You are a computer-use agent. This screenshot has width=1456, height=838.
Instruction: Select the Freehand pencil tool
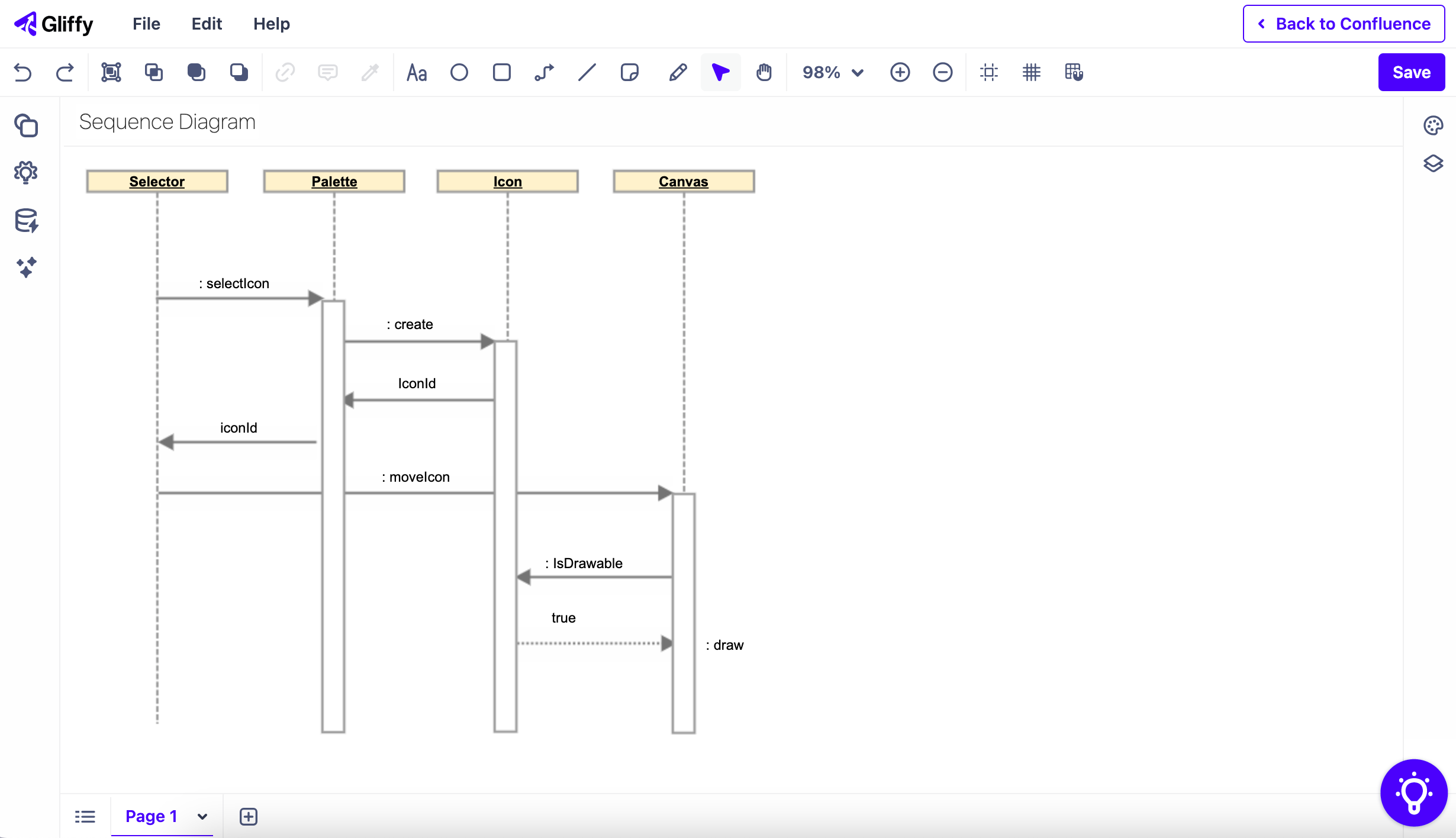678,72
